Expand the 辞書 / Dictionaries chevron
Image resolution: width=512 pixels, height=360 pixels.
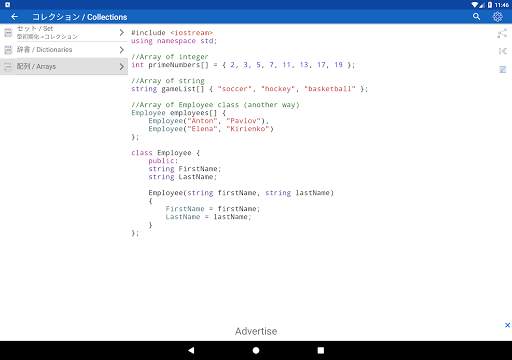[122, 50]
